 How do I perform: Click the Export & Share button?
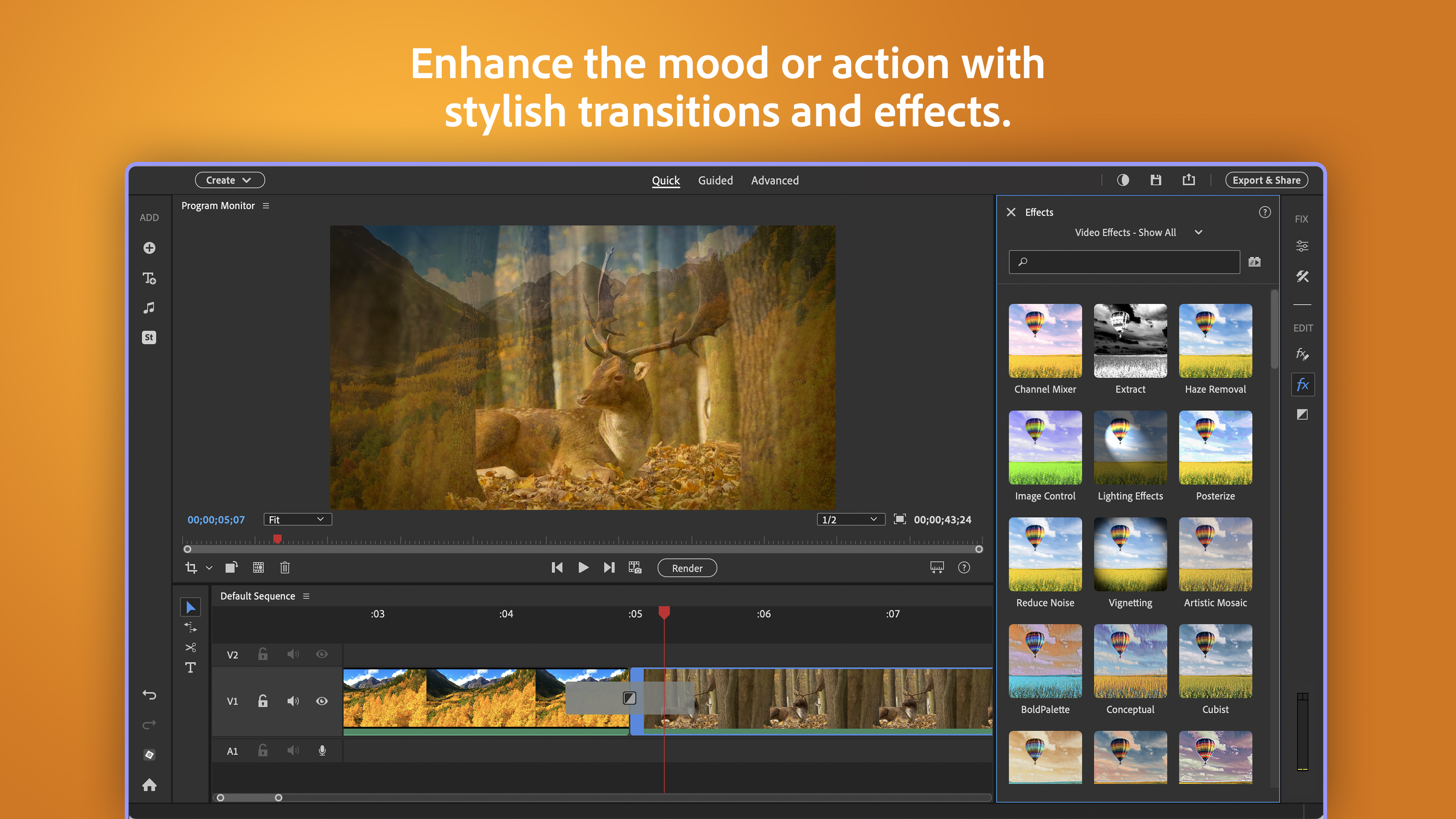(x=1266, y=180)
